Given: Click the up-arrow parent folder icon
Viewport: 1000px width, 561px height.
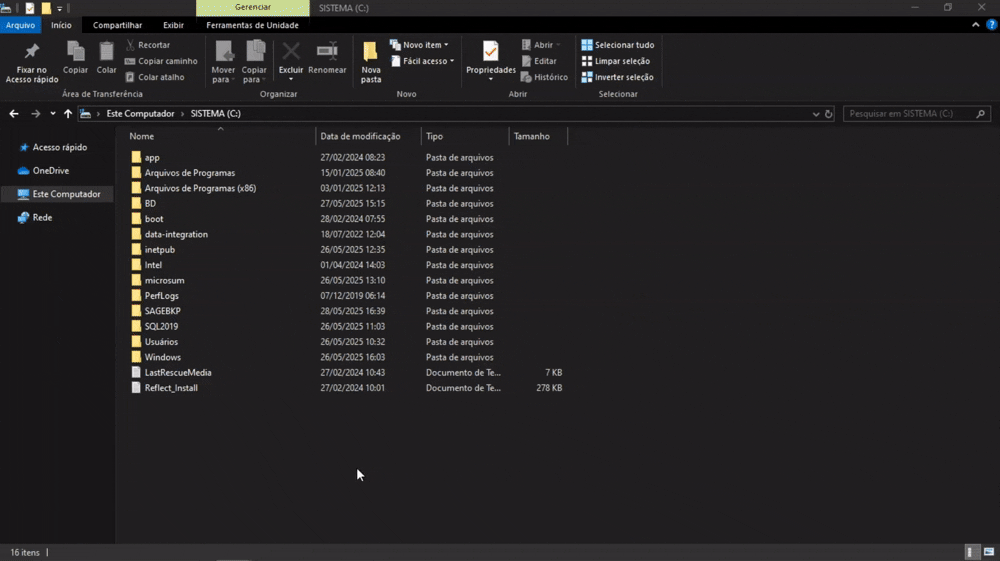Looking at the screenshot, I should click(68, 114).
